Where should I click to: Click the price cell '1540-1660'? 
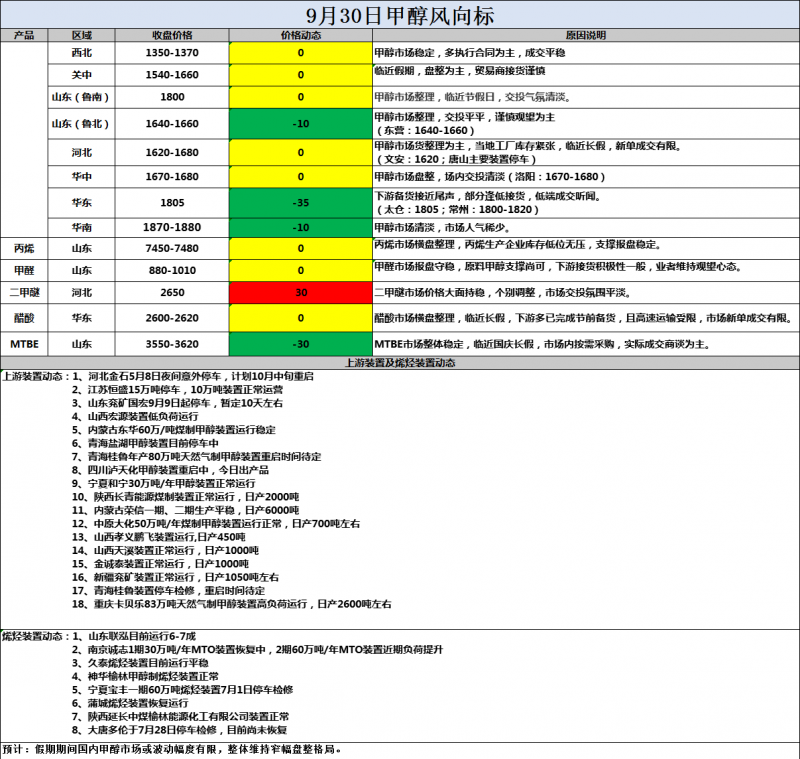click(x=172, y=75)
